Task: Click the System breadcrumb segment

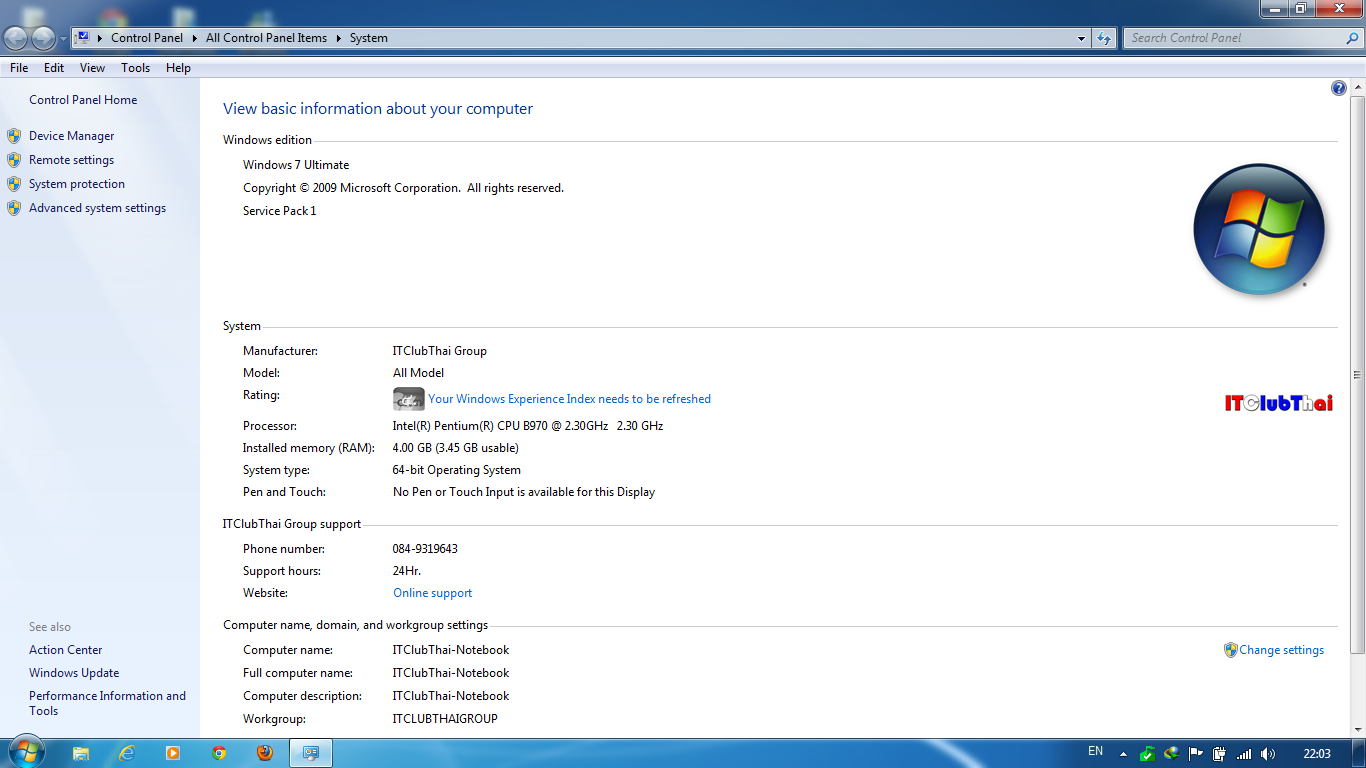Action: point(368,38)
